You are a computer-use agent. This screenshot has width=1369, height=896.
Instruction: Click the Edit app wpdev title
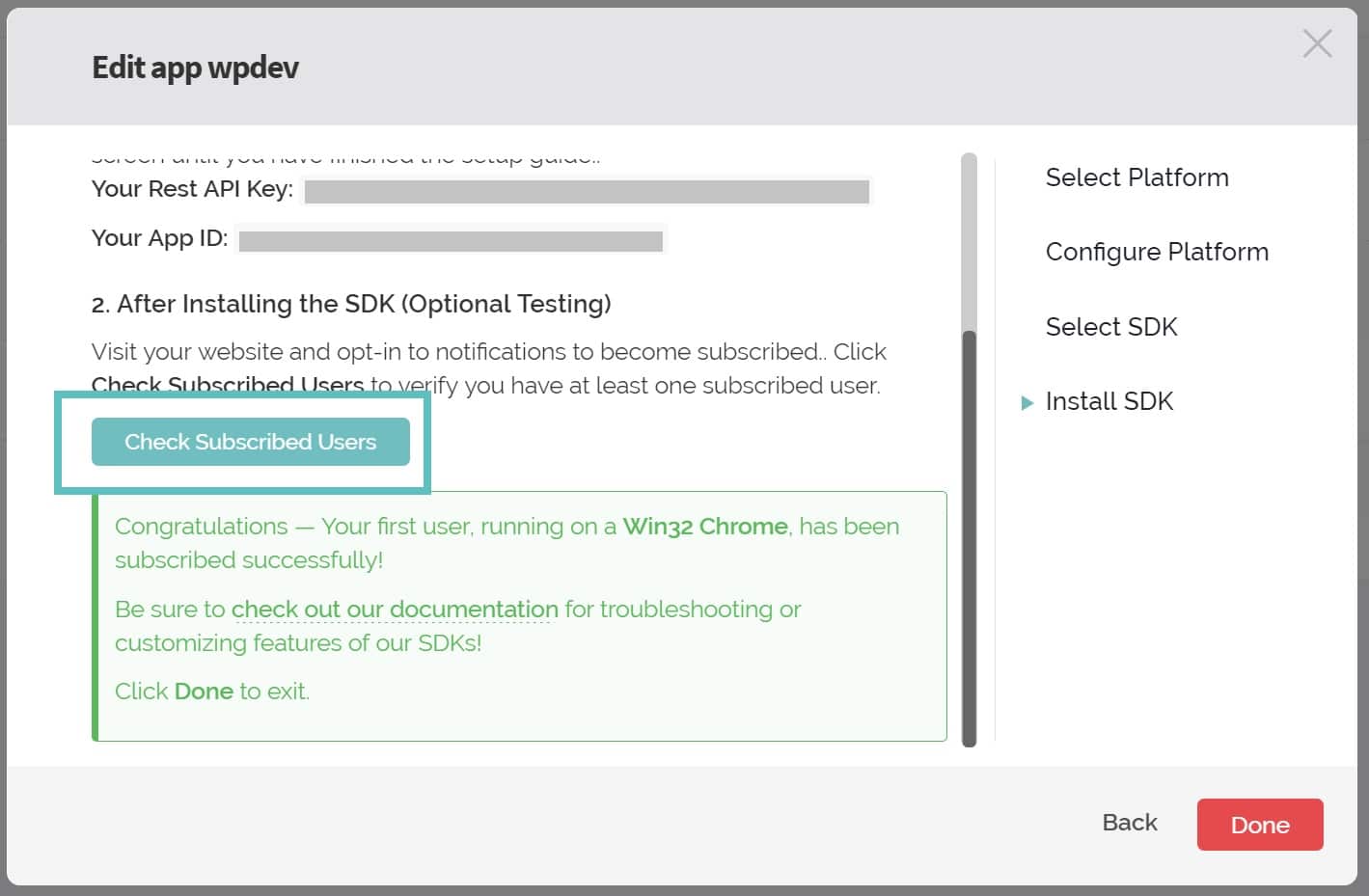click(194, 67)
